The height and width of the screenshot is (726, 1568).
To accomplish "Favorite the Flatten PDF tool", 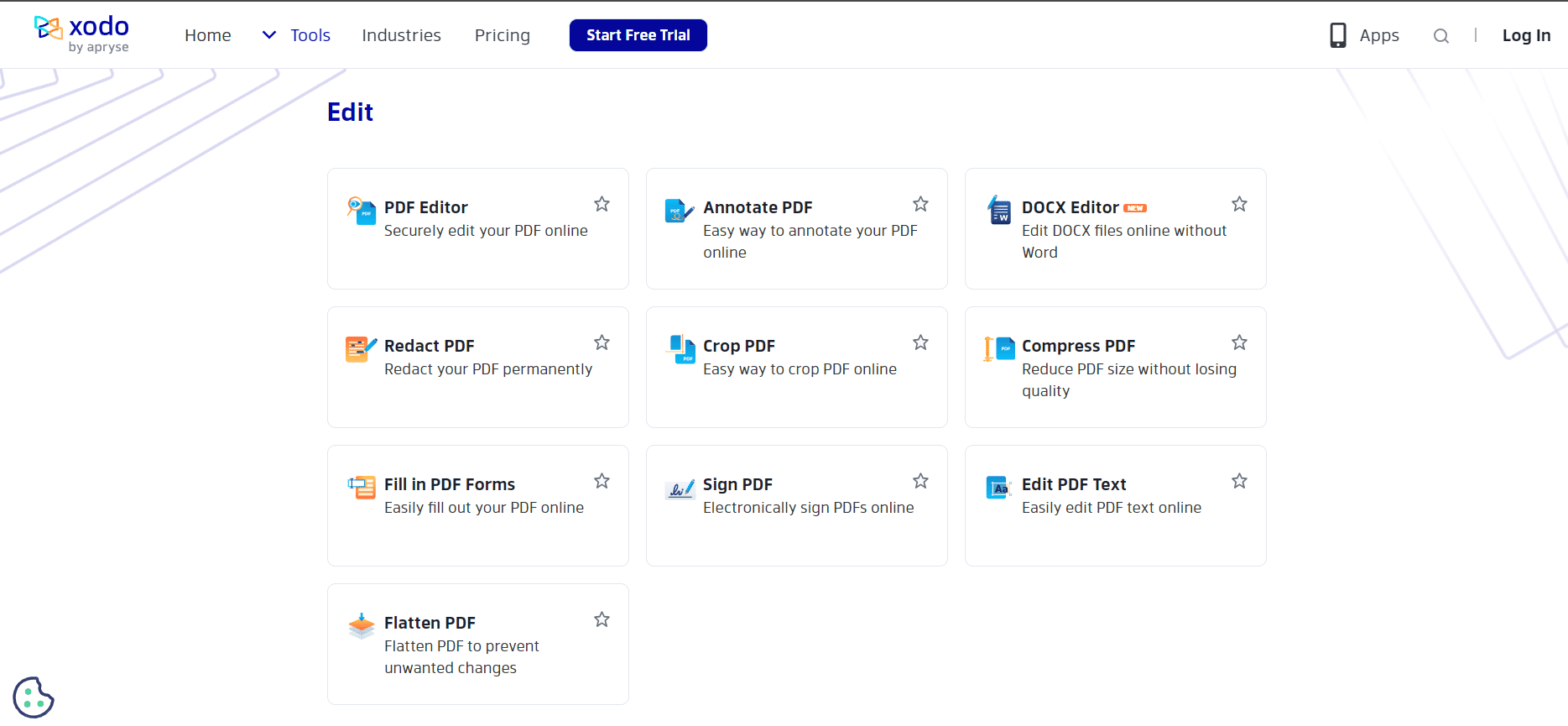I will click(x=602, y=619).
